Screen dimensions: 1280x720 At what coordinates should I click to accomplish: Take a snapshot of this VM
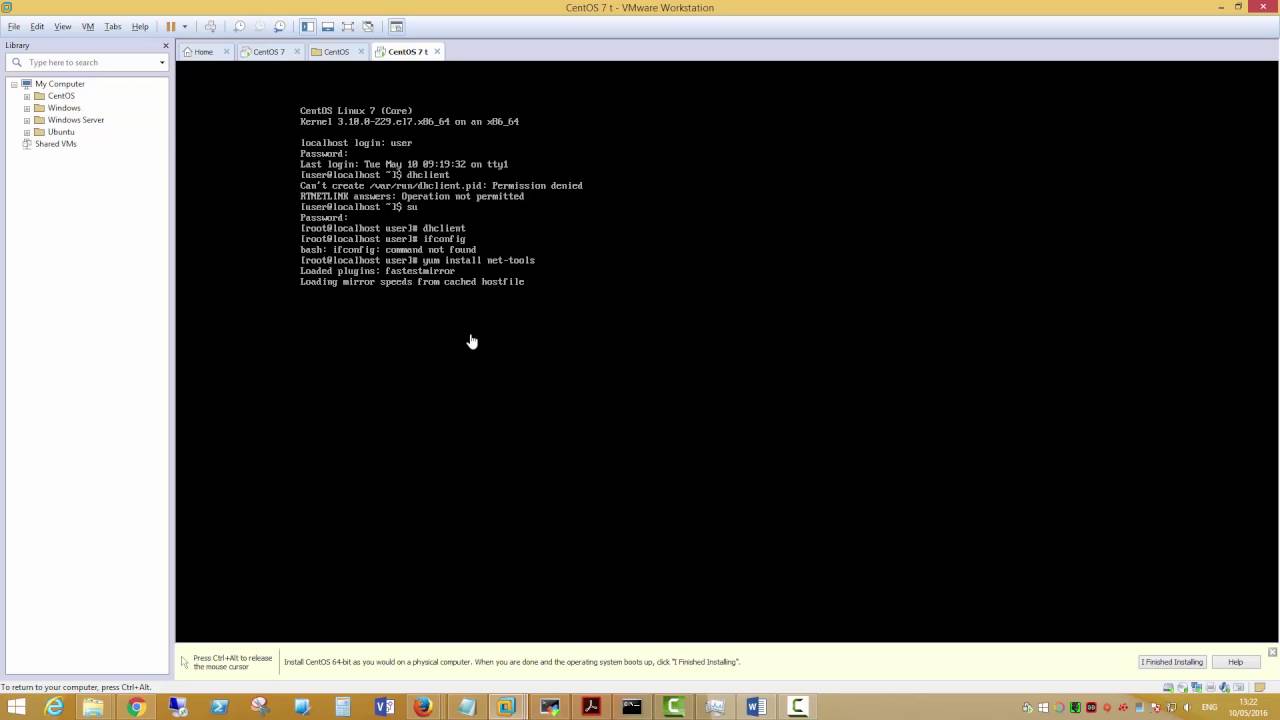(239, 27)
